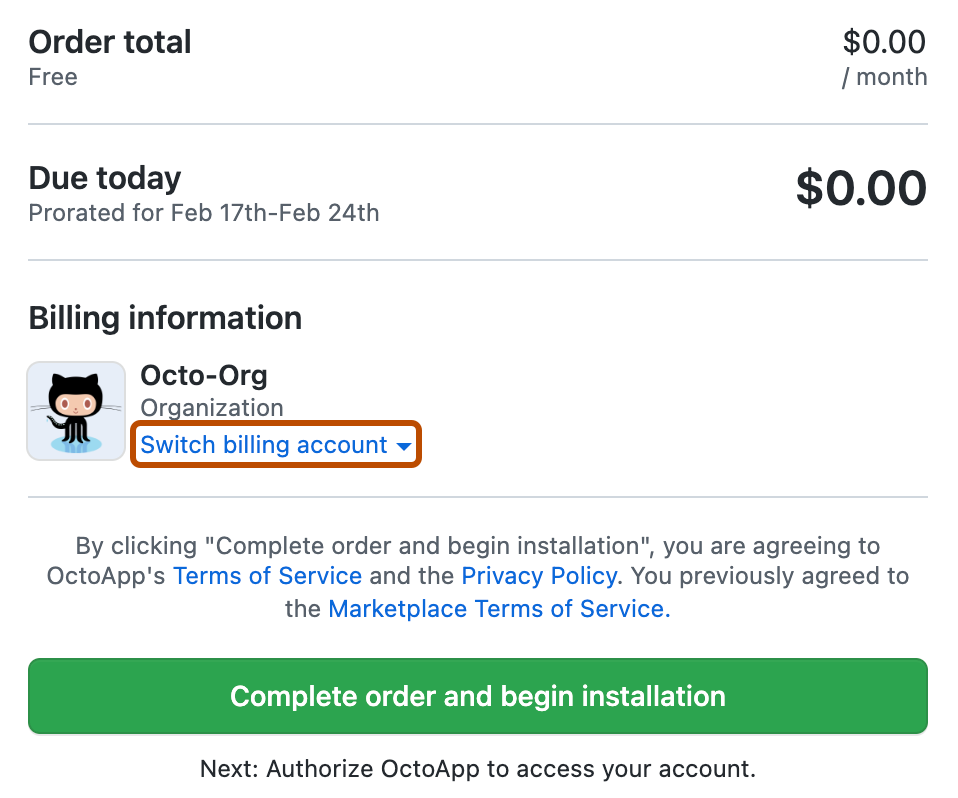Click the authorize OctoApp next-step notice
Image resolution: width=958 pixels, height=798 pixels.
478,768
